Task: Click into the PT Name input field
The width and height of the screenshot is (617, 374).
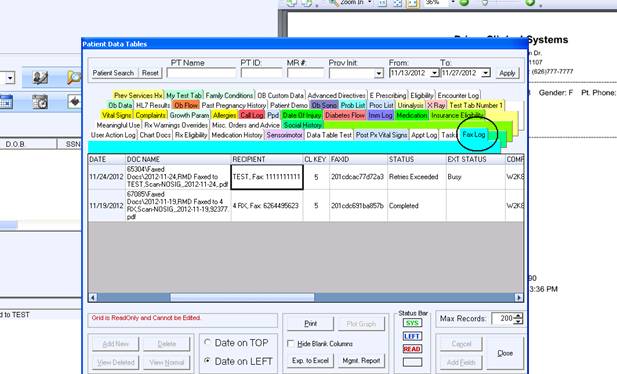Action: pyautogui.click(x=201, y=73)
